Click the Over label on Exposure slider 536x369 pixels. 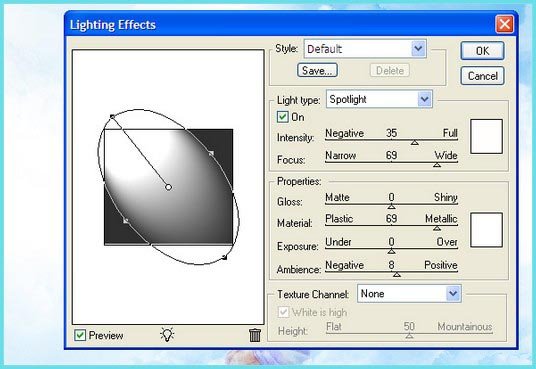pos(447,242)
